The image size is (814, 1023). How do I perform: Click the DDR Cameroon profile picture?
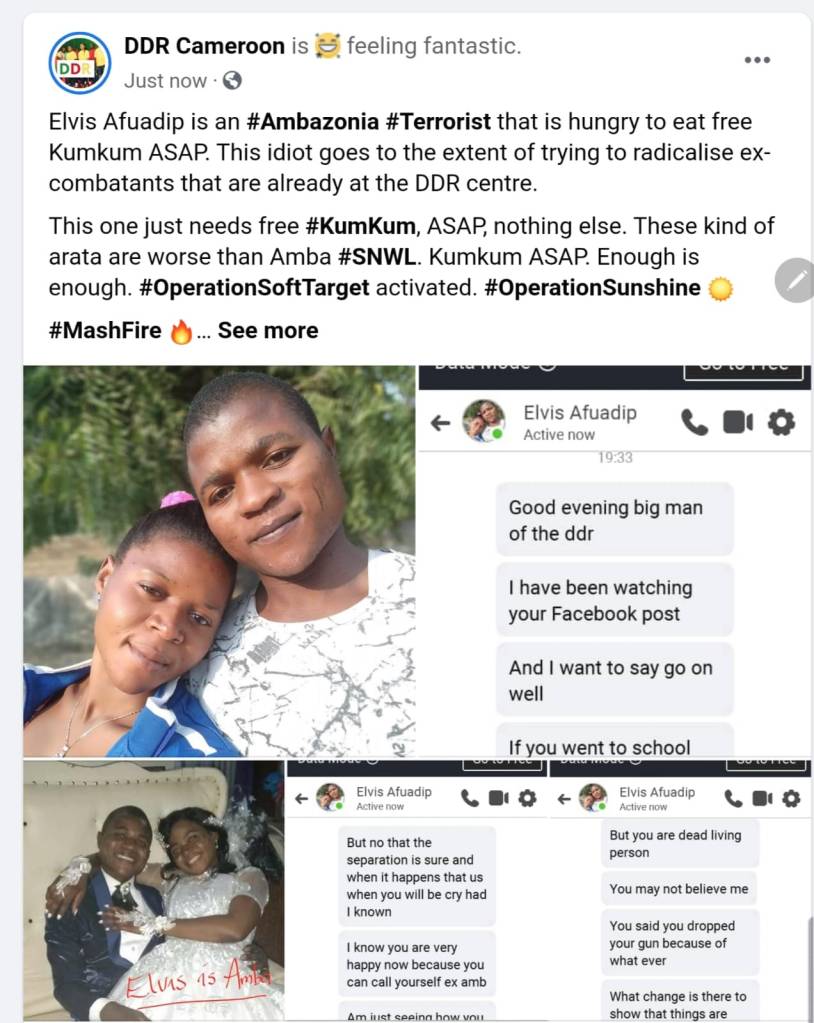point(80,63)
